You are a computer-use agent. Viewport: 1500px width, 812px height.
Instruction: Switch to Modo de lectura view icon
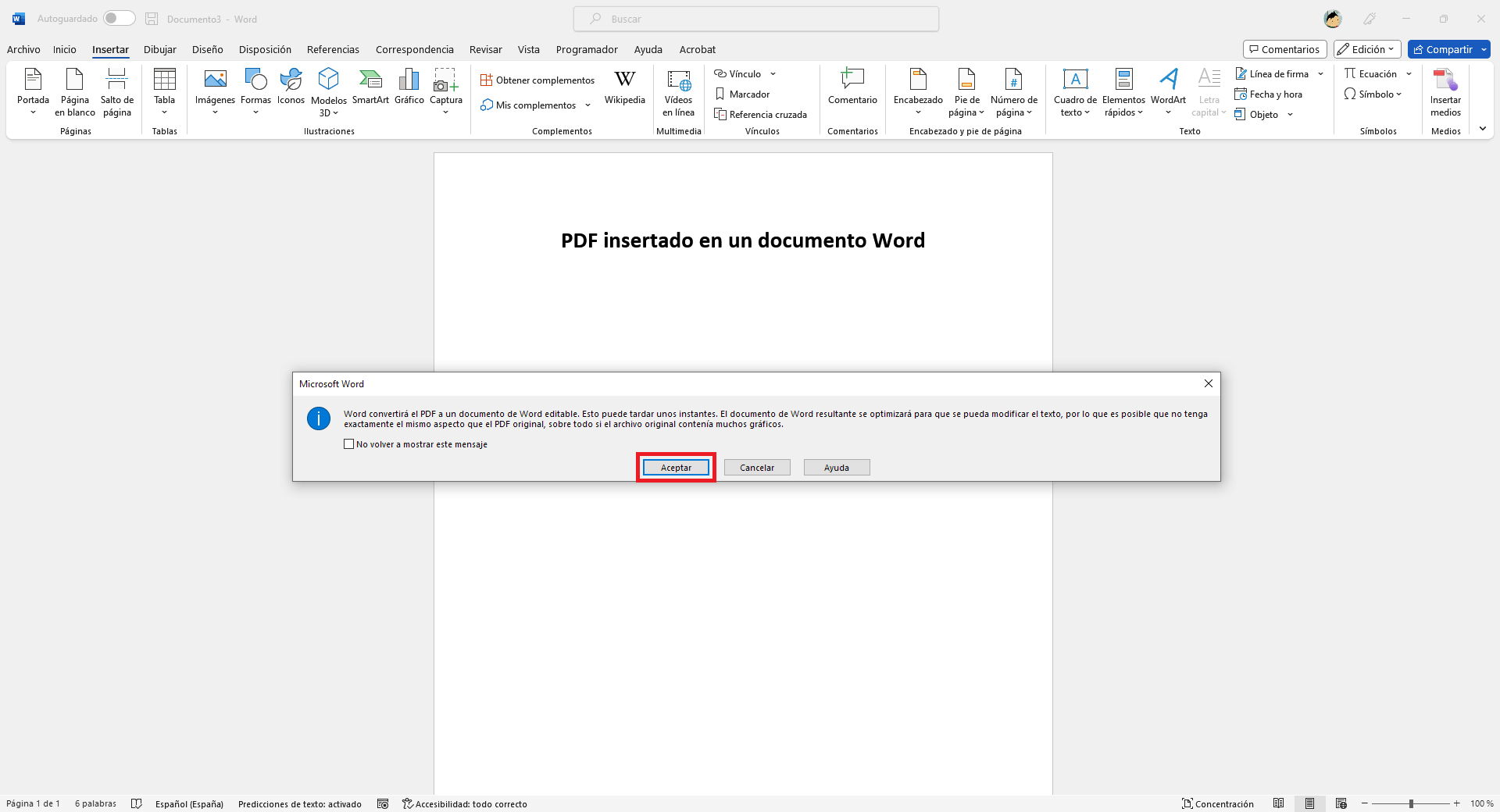[1278, 803]
